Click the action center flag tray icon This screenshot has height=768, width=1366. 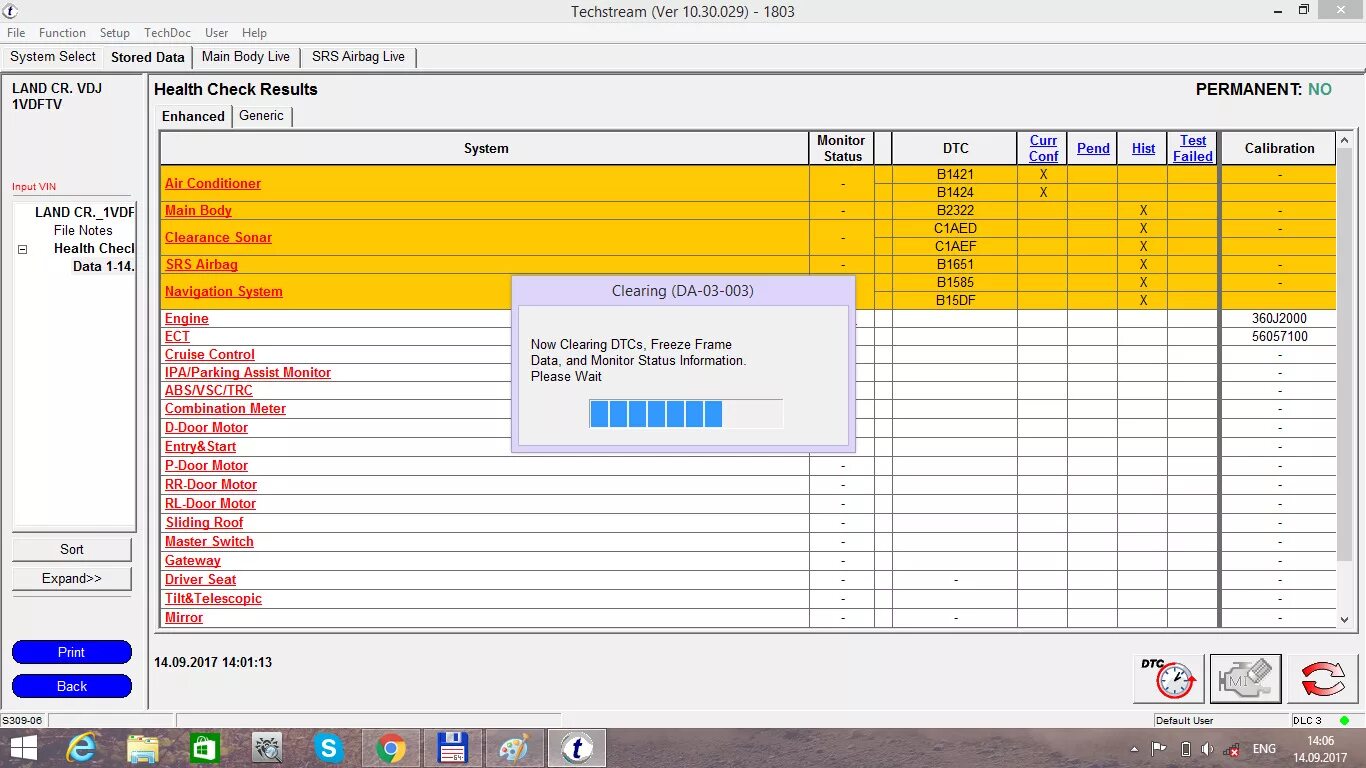pos(1159,748)
